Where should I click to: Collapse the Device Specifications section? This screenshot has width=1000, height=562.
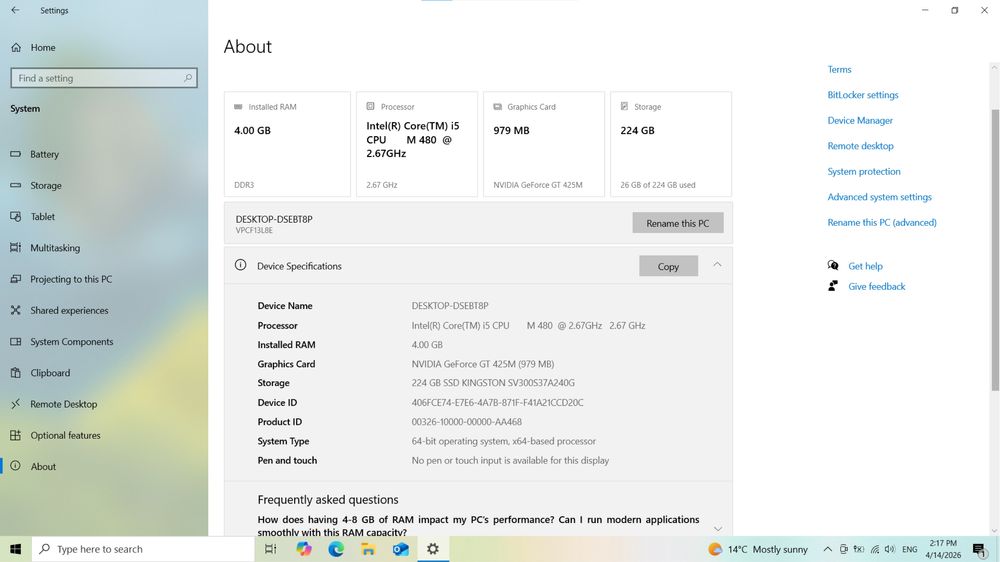pyautogui.click(x=717, y=265)
